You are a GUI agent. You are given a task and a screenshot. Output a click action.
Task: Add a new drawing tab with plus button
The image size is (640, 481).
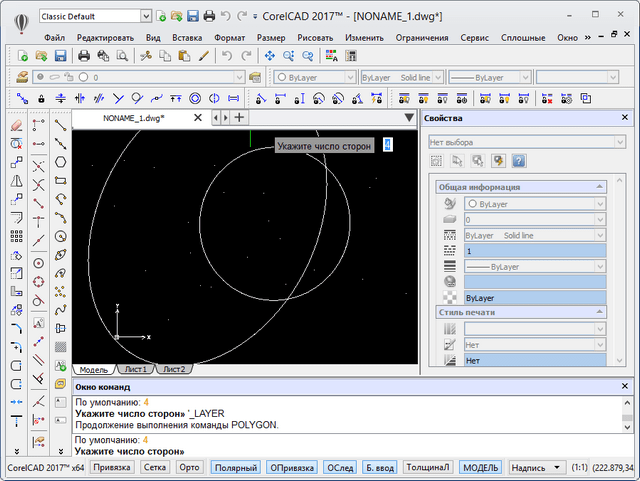238,118
